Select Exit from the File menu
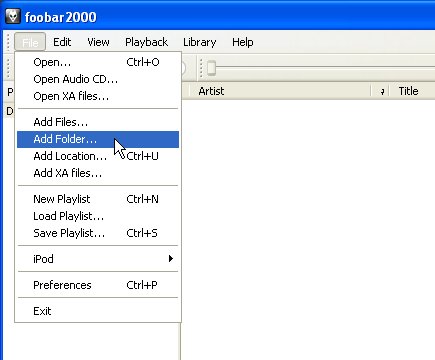Screen dimensions: 435x360 click(x=98, y=311)
